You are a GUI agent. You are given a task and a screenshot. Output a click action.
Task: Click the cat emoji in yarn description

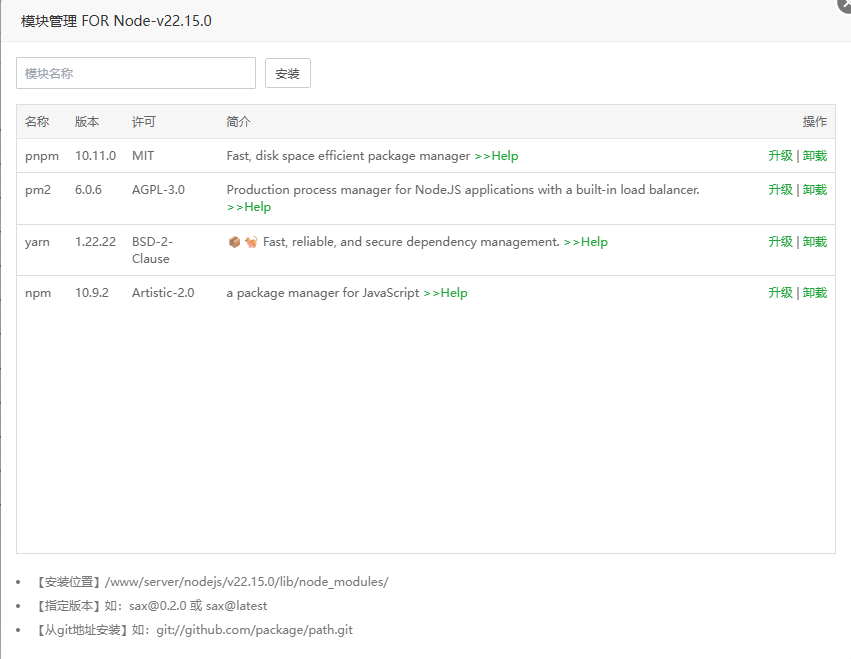(251, 242)
